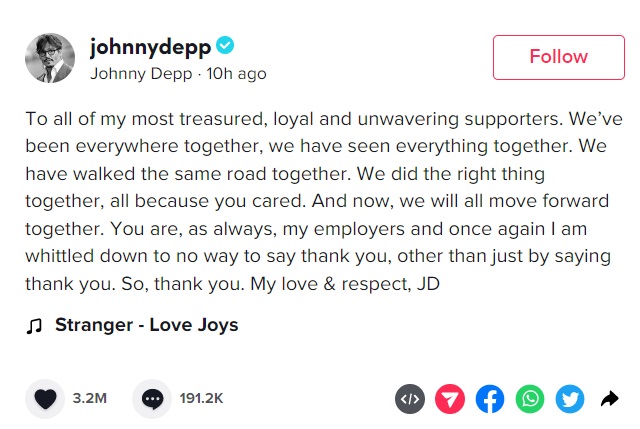
Task: Click the embed code icon
Action: (x=409, y=399)
